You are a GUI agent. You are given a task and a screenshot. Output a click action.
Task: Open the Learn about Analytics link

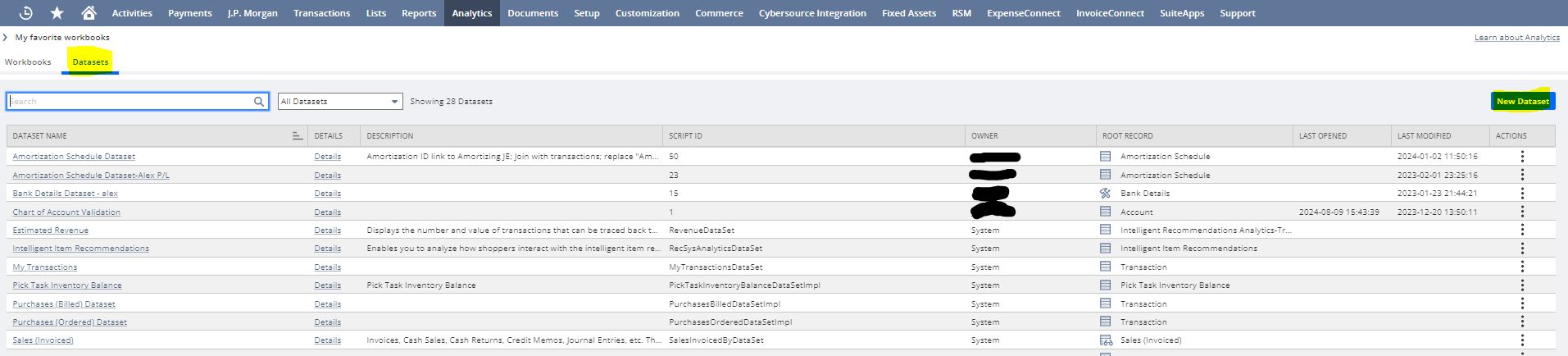(x=1516, y=38)
